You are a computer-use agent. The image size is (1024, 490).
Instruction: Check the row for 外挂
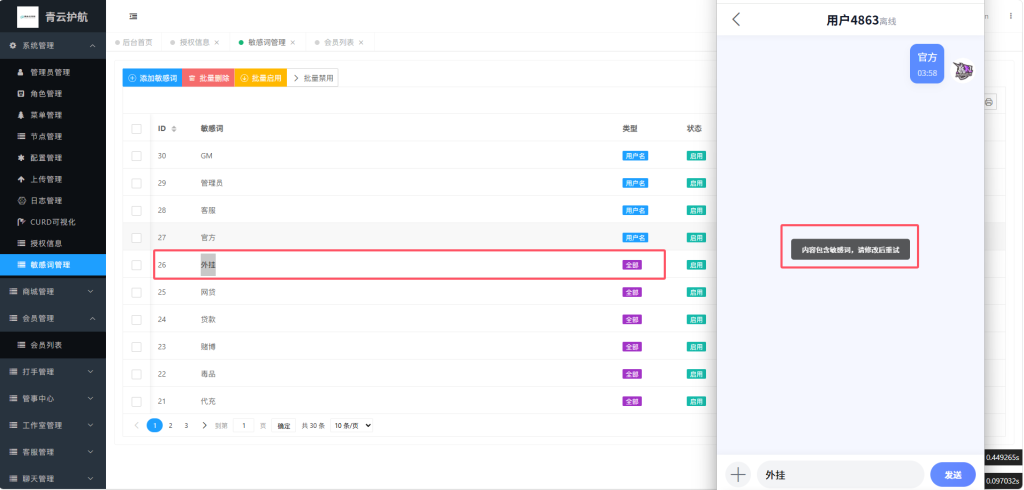tap(136, 265)
